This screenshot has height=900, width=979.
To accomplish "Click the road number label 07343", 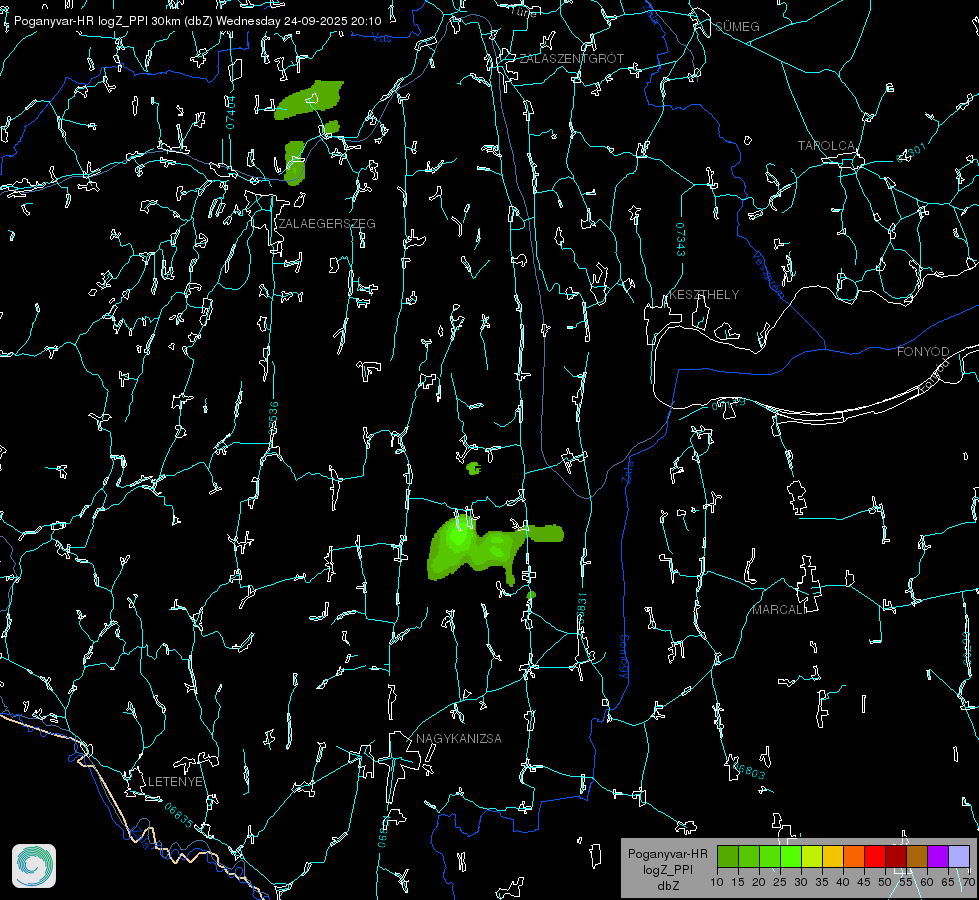I will [x=681, y=240].
